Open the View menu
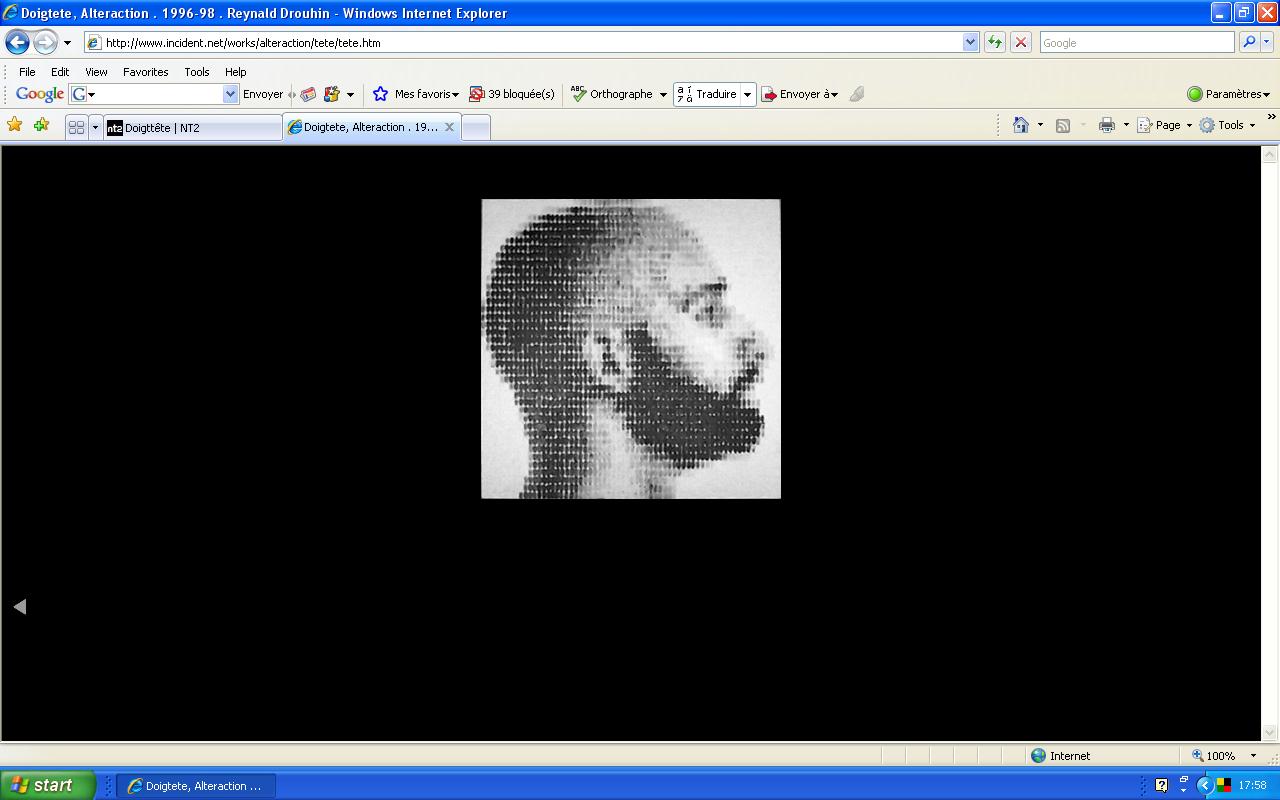Screen dimensions: 1280x800 pos(96,72)
